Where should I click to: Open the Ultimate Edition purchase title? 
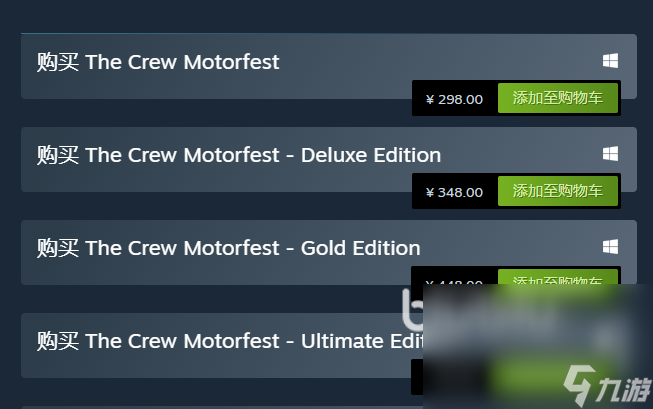point(230,341)
